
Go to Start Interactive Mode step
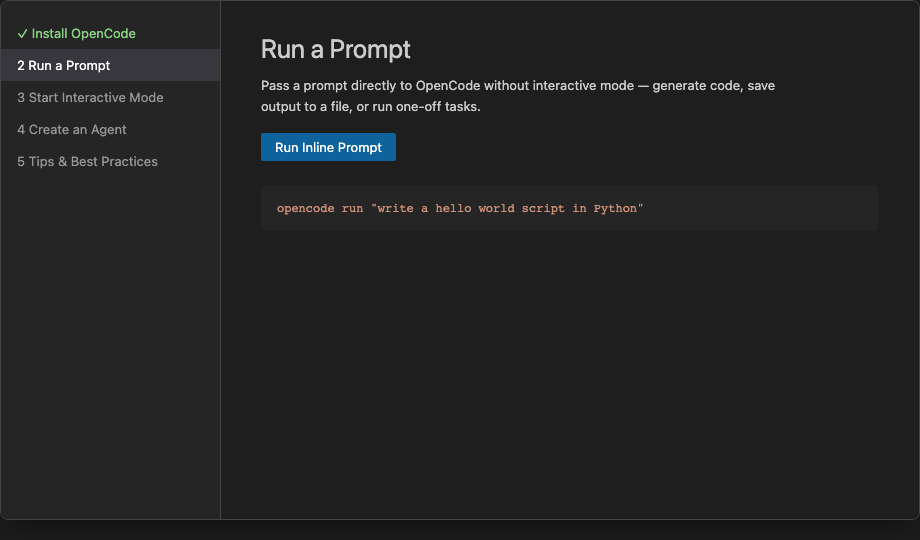[110, 97]
